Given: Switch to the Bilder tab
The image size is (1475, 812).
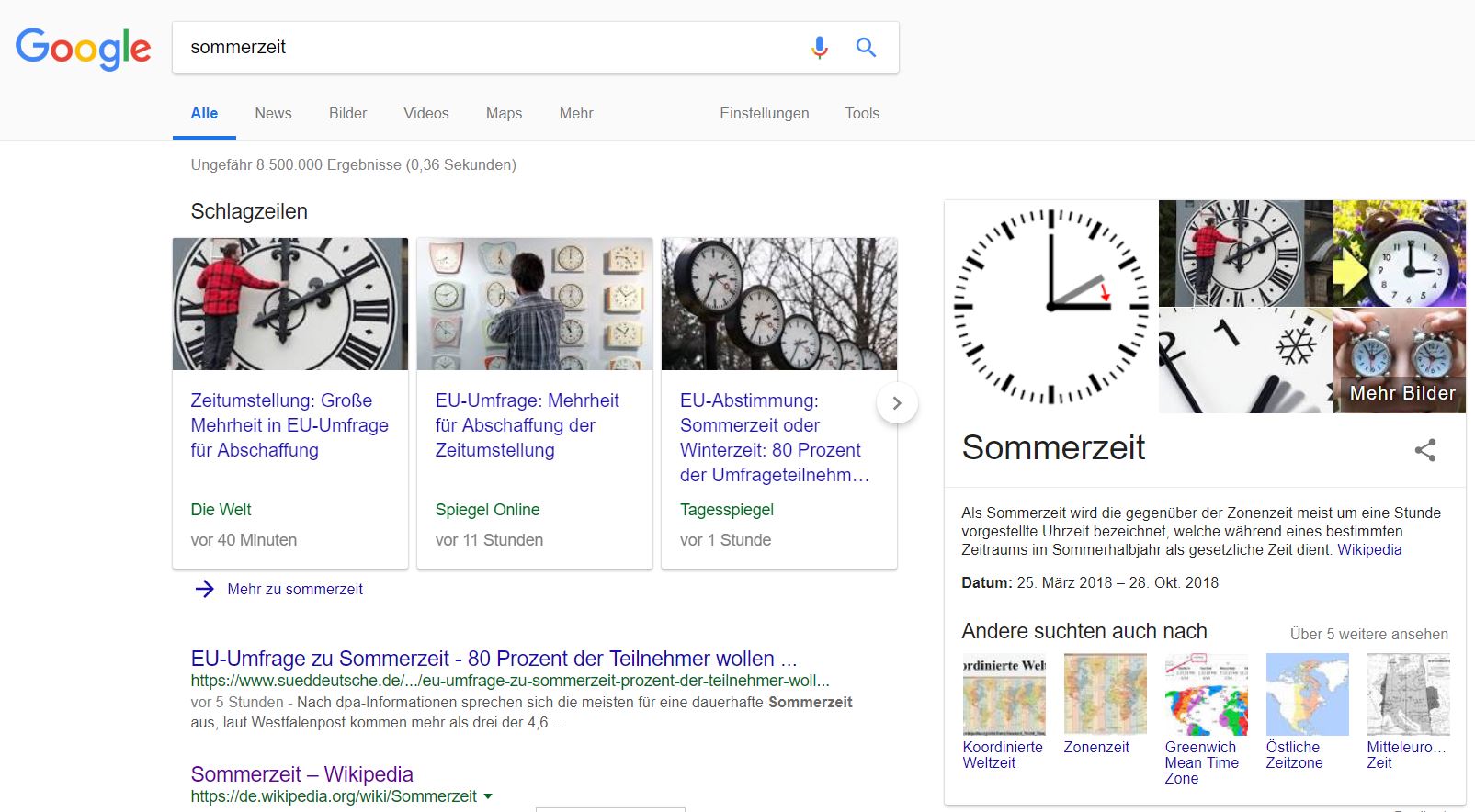Looking at the screenshot, I should [347, 113].
